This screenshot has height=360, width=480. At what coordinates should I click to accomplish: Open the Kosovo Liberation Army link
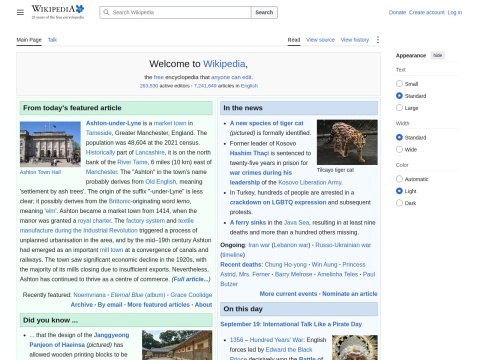pyautogui.click(x=310, y=182)
